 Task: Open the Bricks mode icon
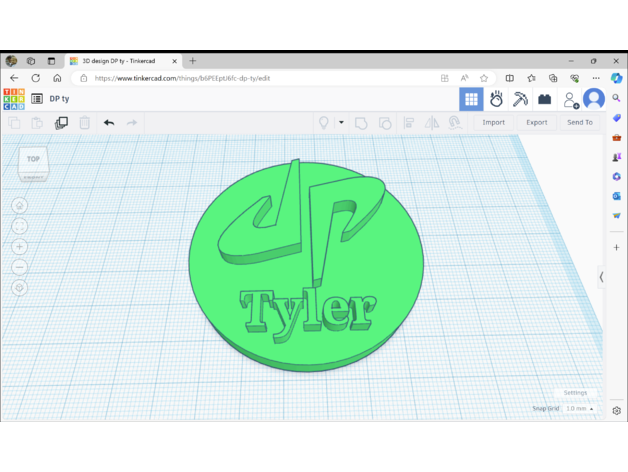(544, 99)
